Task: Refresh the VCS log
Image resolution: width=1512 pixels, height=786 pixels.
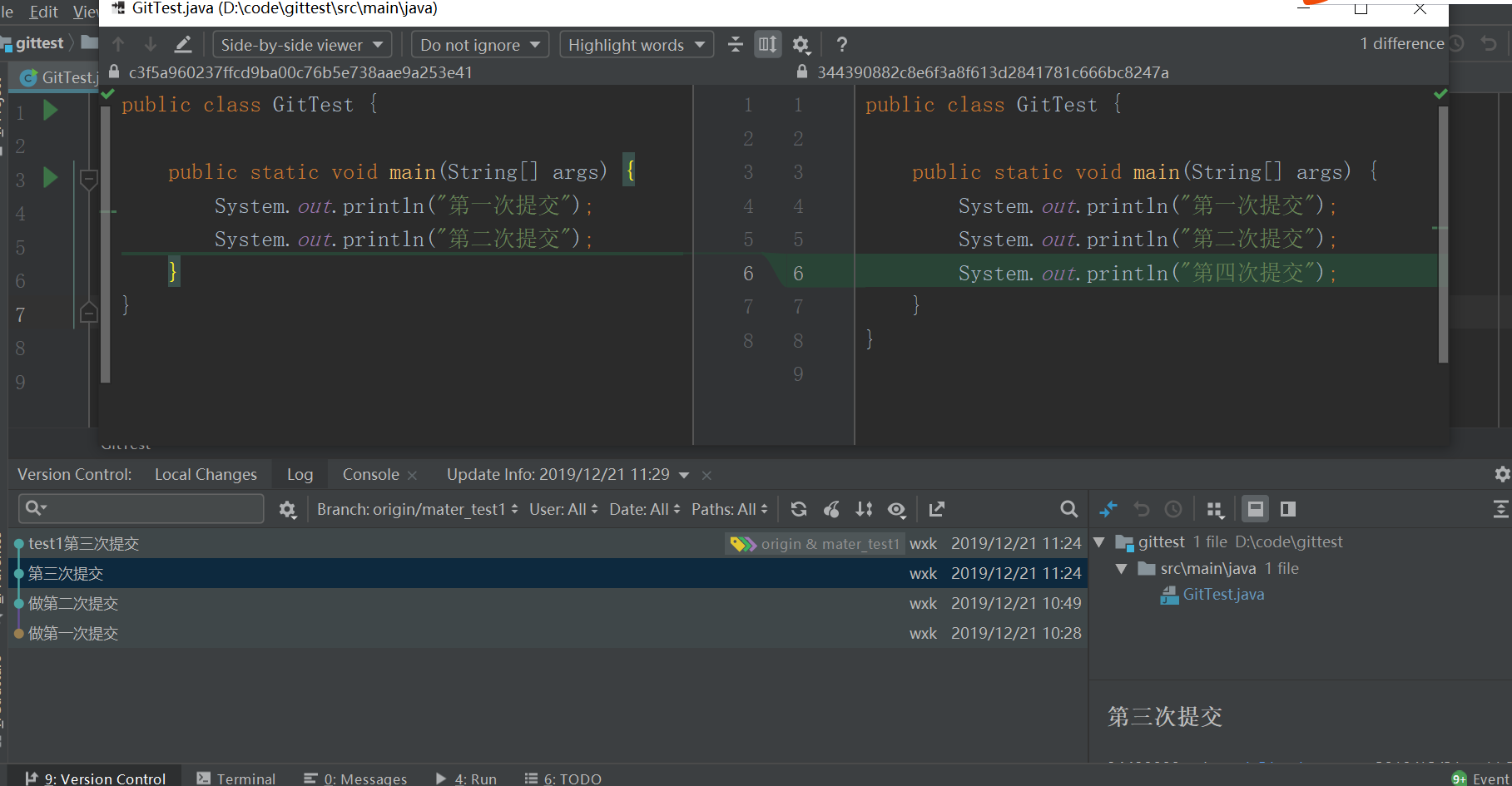Action: pyautogui.click(x=799, y=509)
